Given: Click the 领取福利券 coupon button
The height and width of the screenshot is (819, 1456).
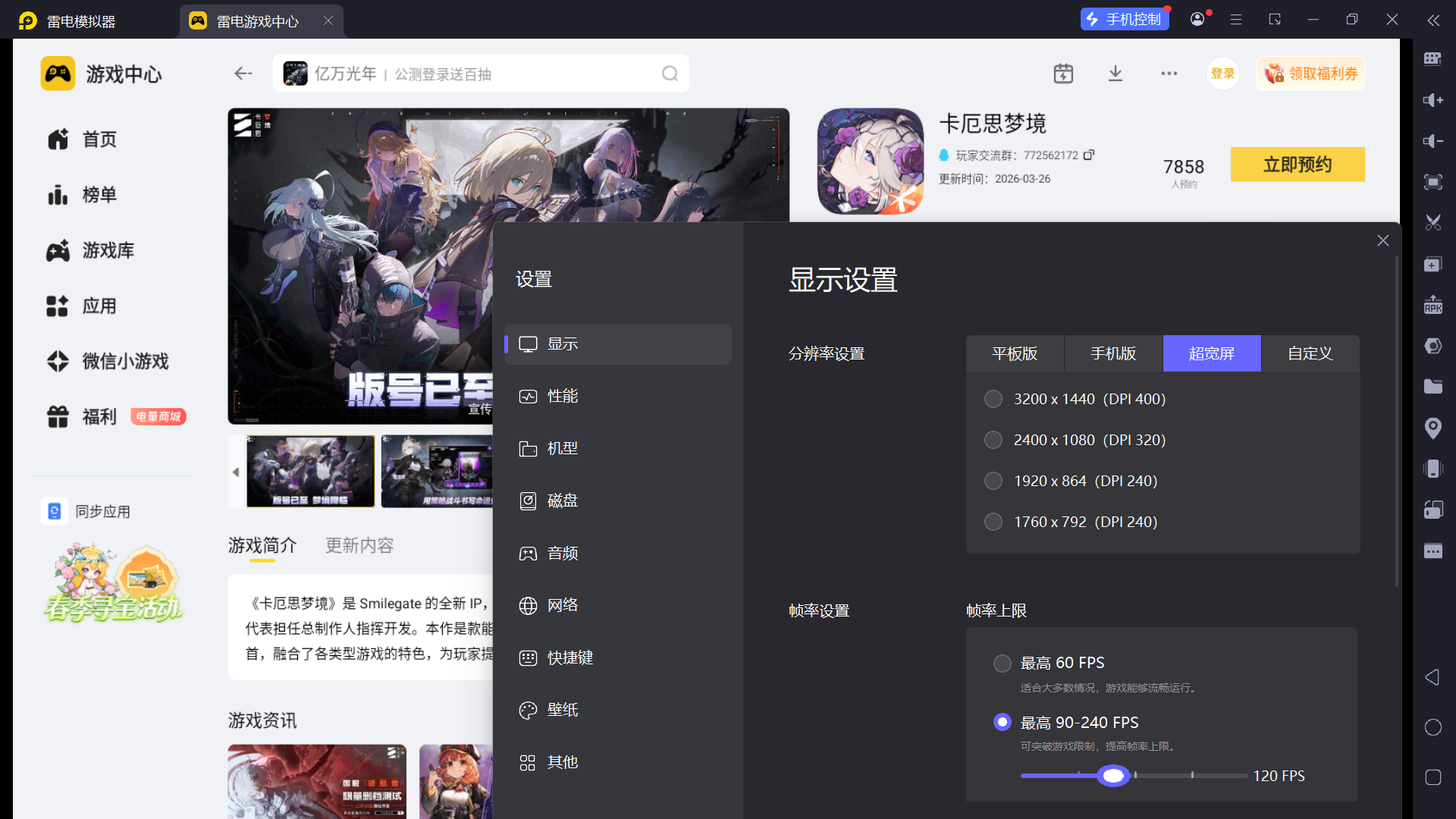Looking at the screenshot, I should click(x=1310, y=73).
